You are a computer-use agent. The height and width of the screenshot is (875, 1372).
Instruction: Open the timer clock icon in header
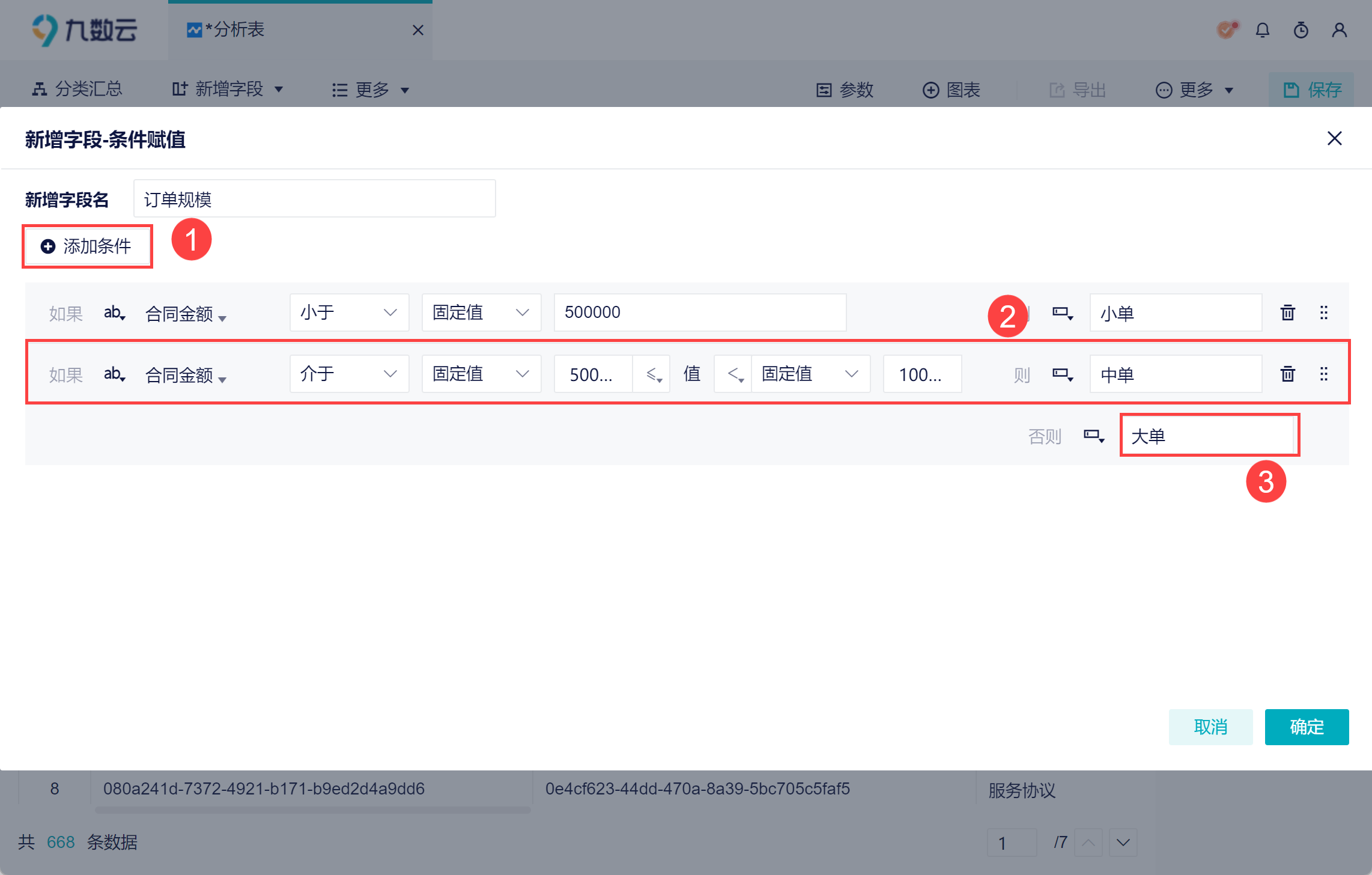click(x=1301, y=30)
